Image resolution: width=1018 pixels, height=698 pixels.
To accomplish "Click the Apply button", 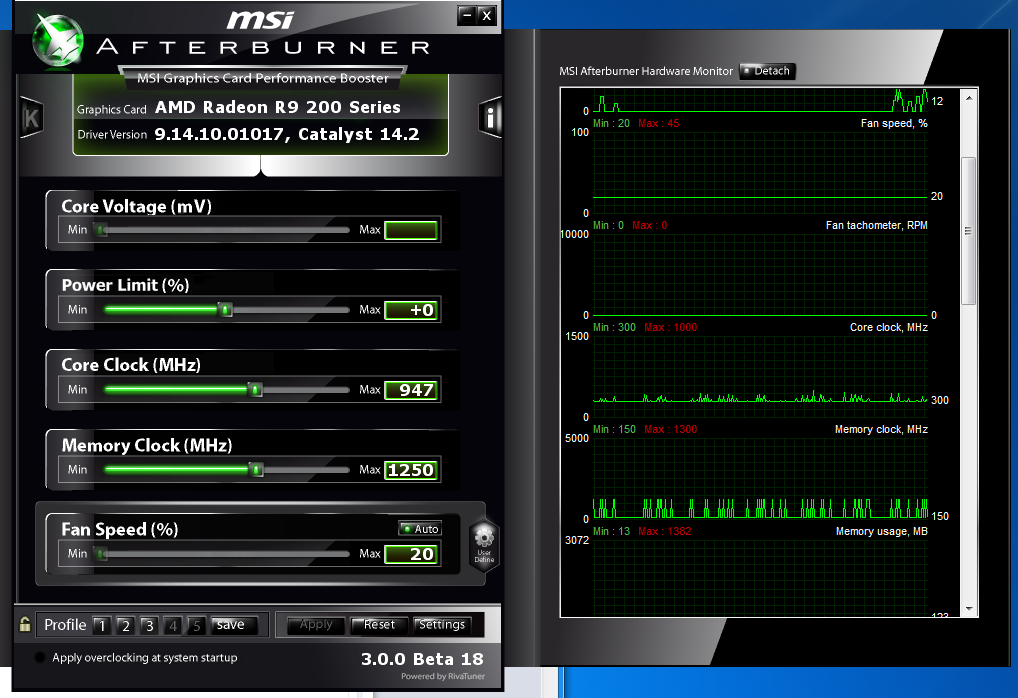I will (316, 625).
